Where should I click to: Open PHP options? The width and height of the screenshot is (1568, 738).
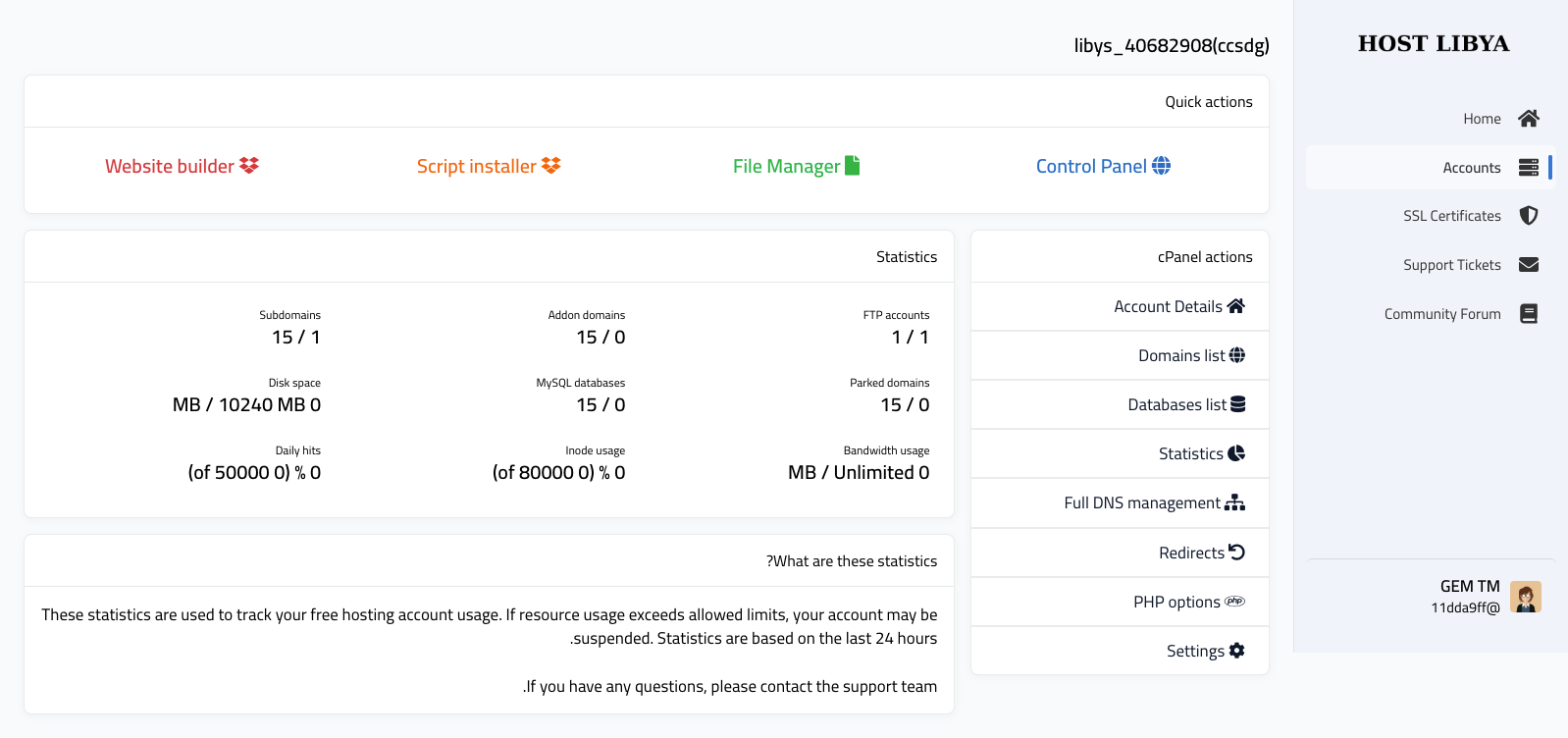[x=1176, y=603]
